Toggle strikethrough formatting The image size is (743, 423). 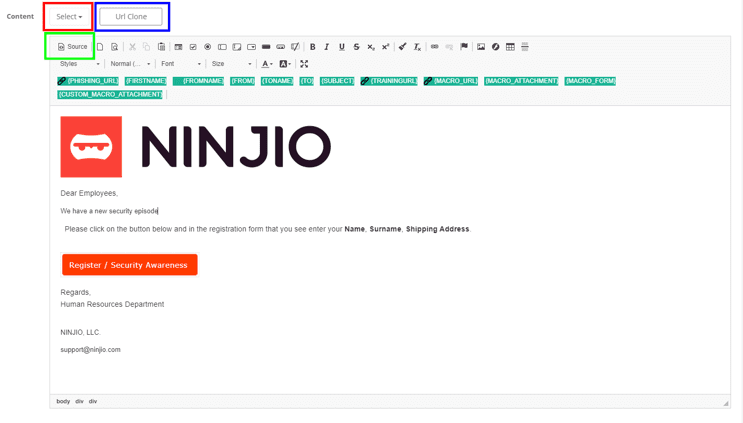pos(356,46)
